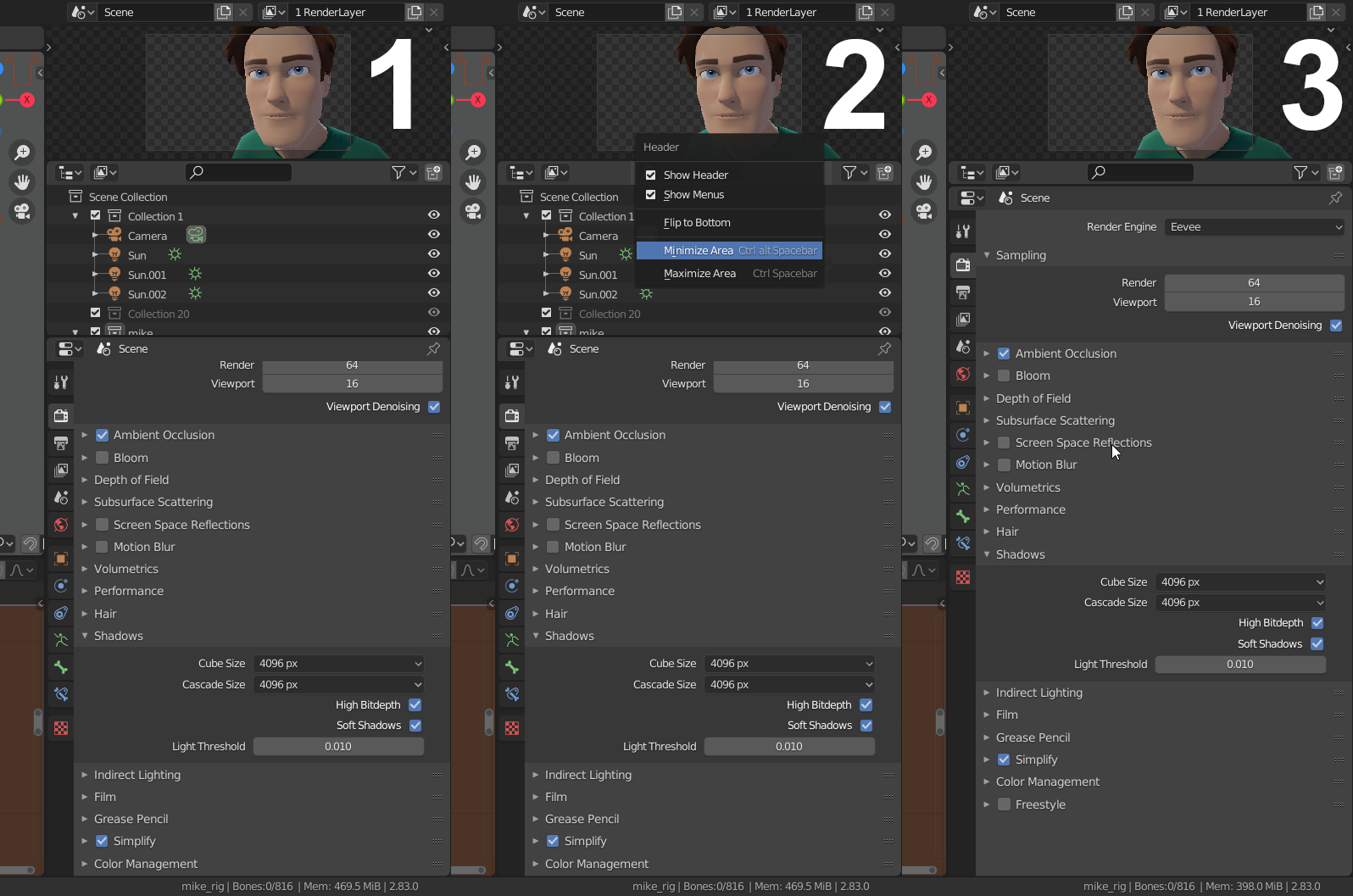The height and width of the screenshot is (896, 1353).
Task: Open Output properties tab in panel 3
Action: 963,292
